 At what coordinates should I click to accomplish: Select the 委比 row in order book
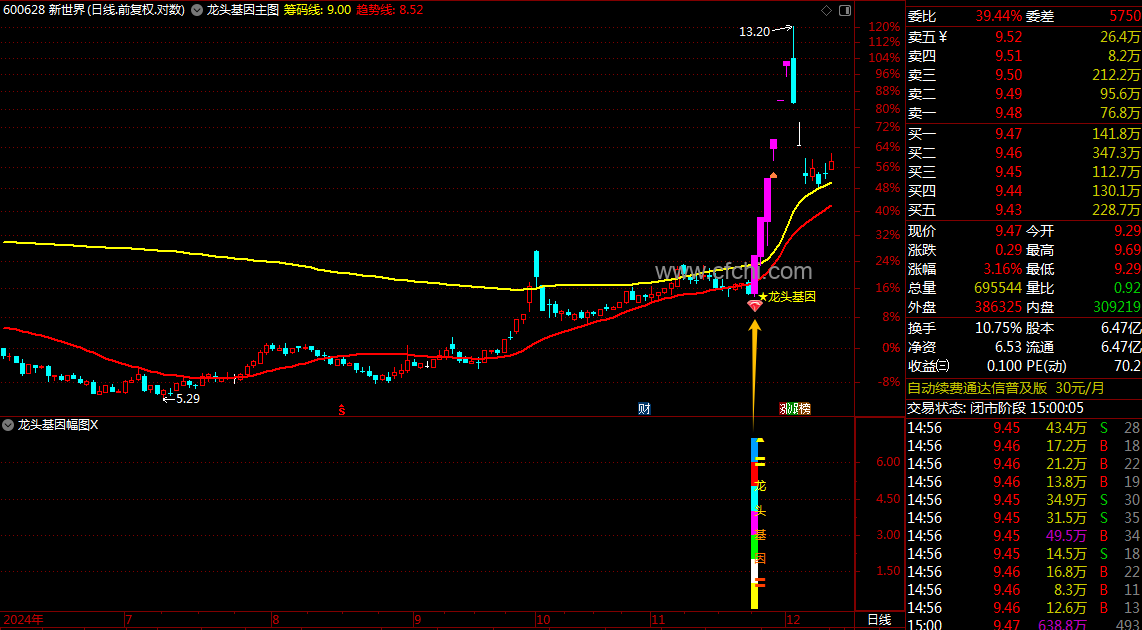point(1024,14)
